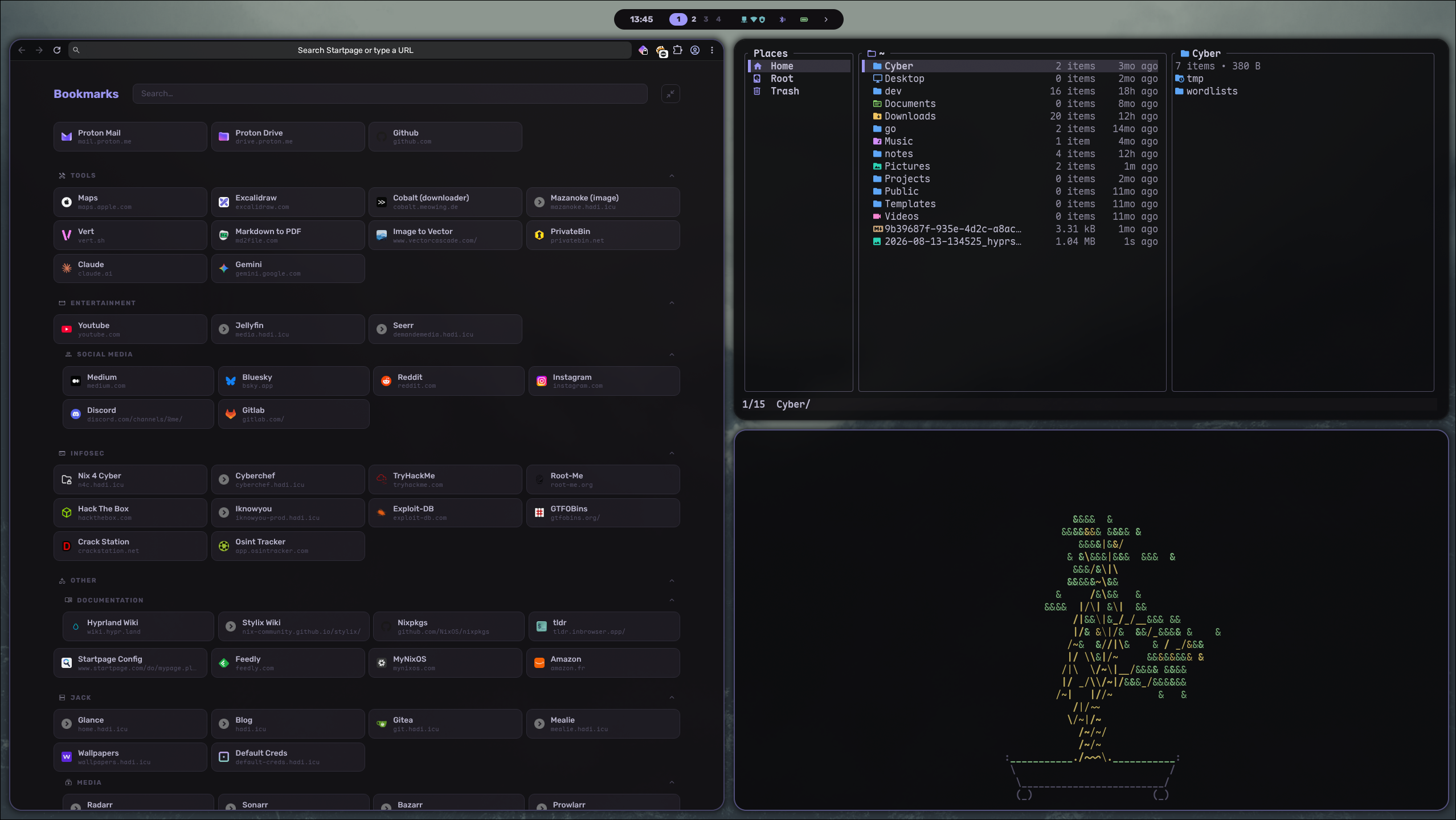Click the battery icon in top bar
This screenshot has width=1456, height=820.
pos(804,19)
